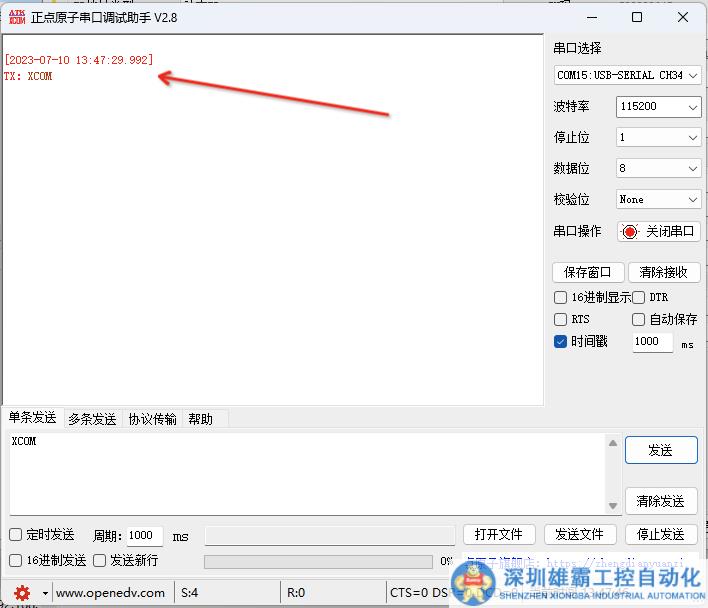The height and width of the screenshot is (608, 708).
Task: Open the 协议传输 tab
Action: (x=152, y=419)
